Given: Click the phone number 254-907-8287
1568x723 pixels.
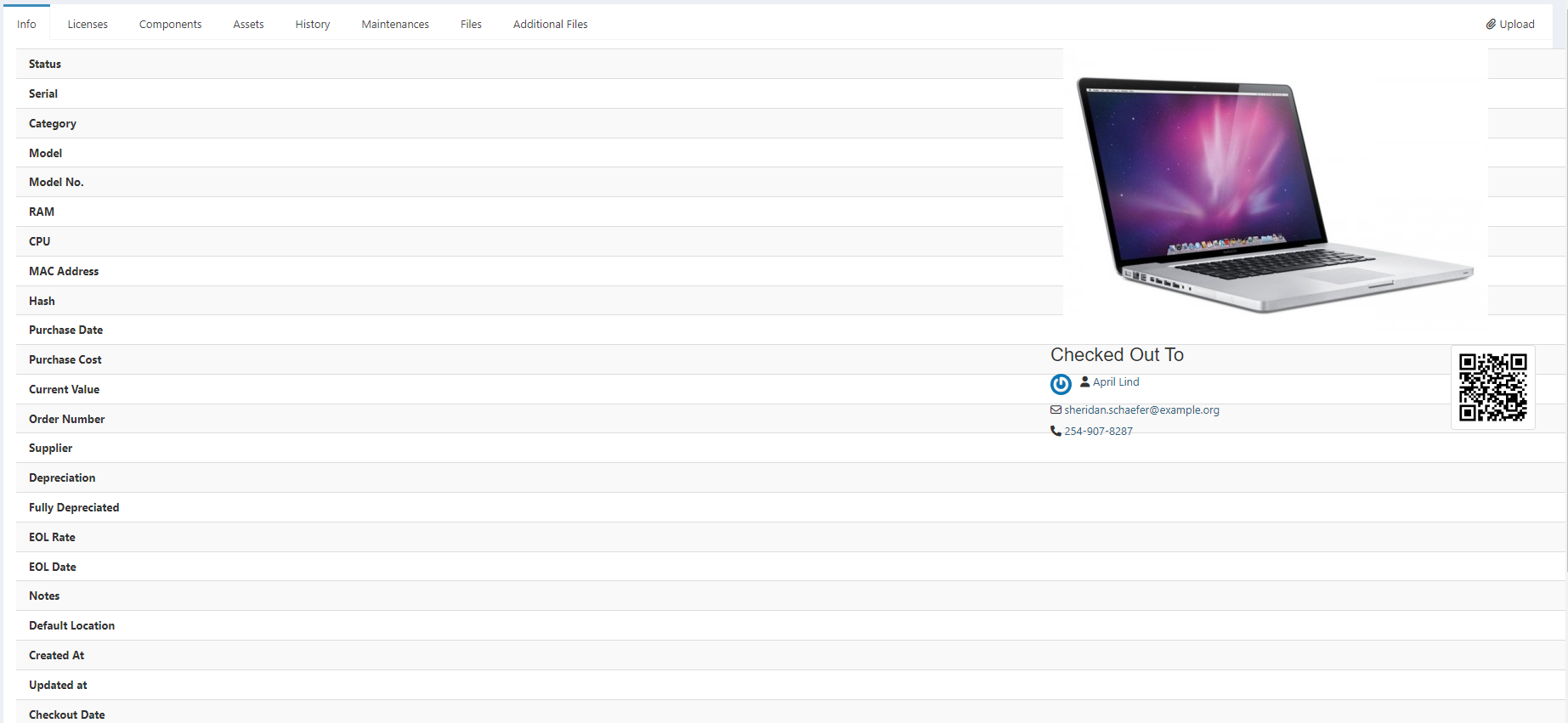Looking at the screenshot, I should click(1098, 431).
